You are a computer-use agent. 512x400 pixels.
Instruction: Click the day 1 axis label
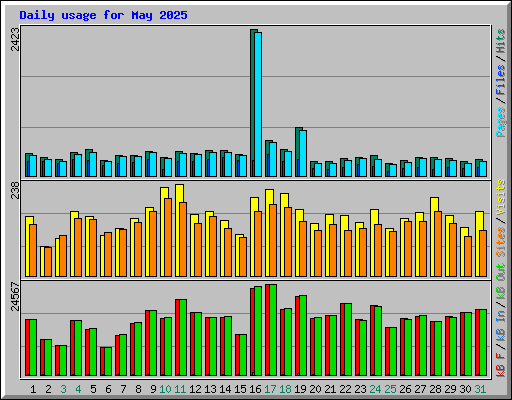(33, 389)
